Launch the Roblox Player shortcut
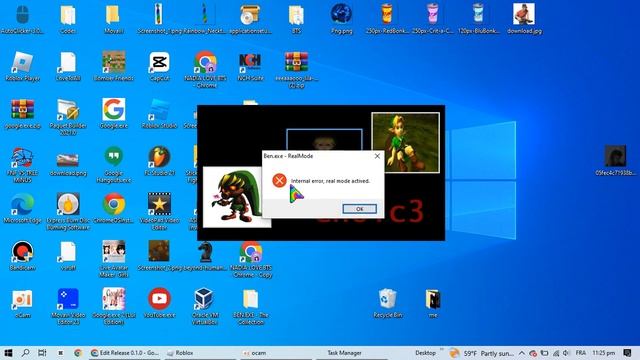The image size is (640, 360). pos(22,67)
